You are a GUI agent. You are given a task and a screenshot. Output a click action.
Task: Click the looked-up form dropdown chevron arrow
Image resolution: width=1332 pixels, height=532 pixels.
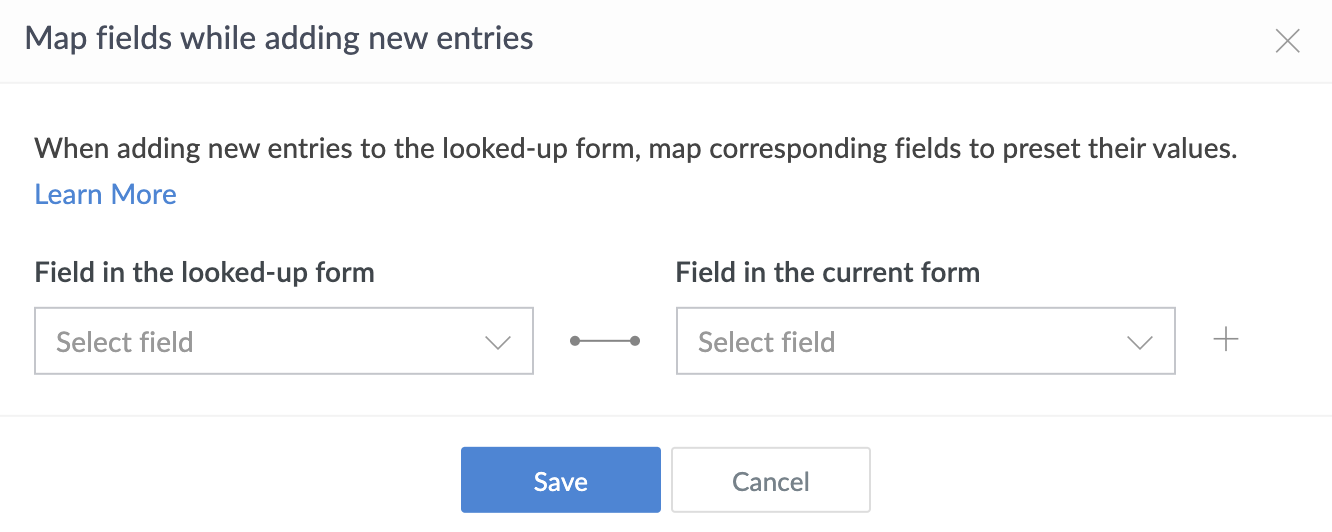pyautogui.click(x=497, y=342)
